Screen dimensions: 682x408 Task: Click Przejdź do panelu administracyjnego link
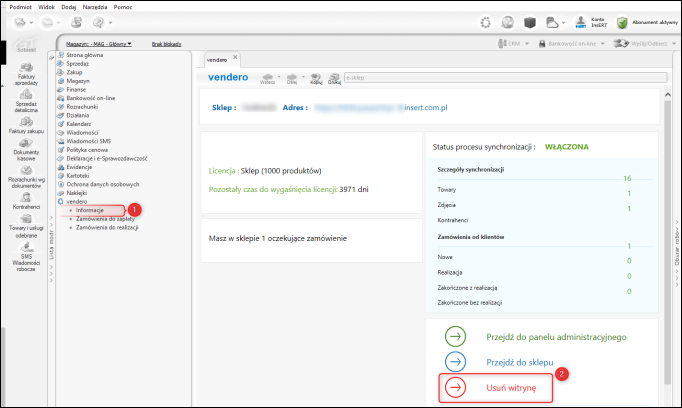pyautogui.click(x=556, y=337)
